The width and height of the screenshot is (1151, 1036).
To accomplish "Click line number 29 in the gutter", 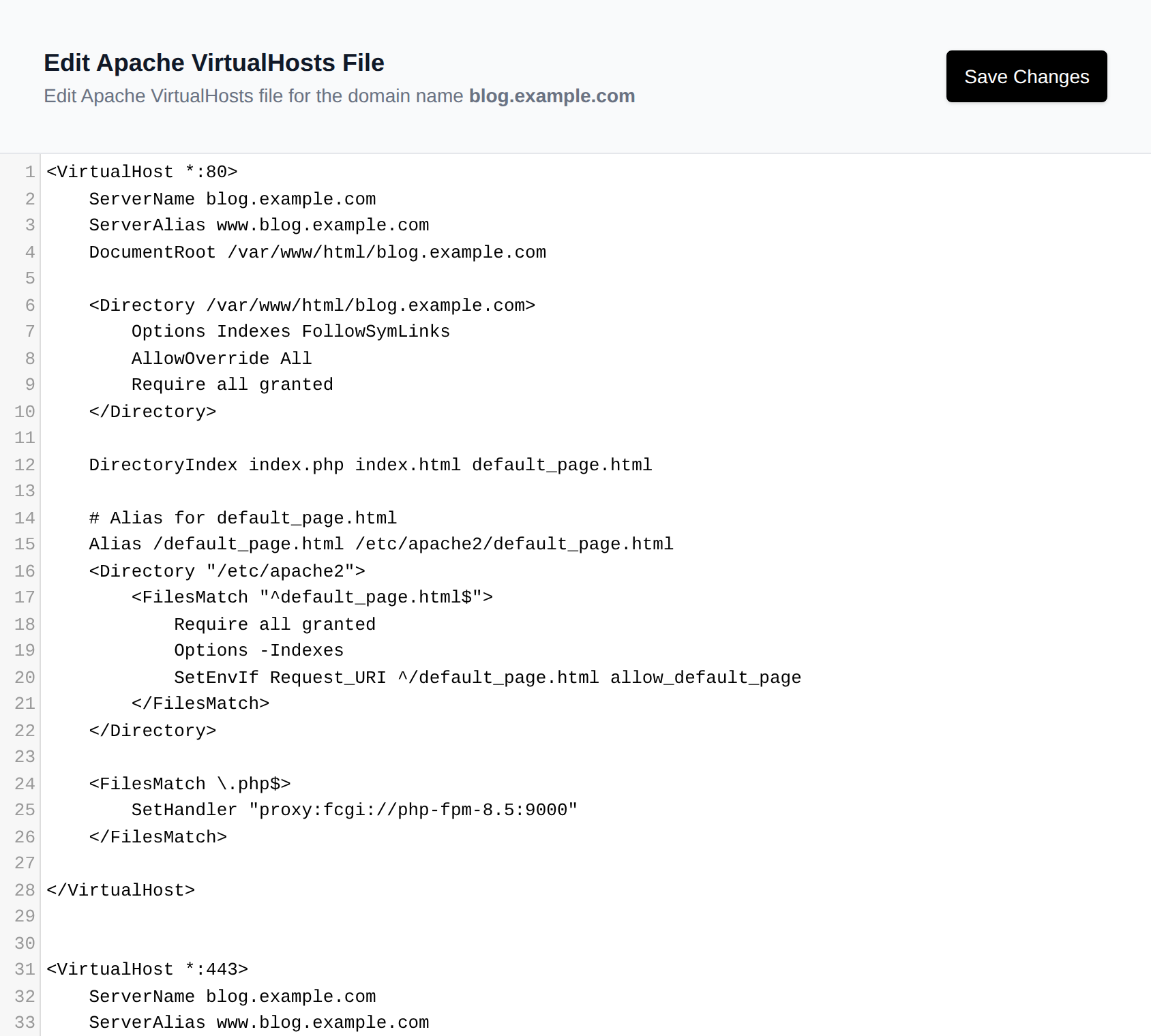I will tap(25, 916).
